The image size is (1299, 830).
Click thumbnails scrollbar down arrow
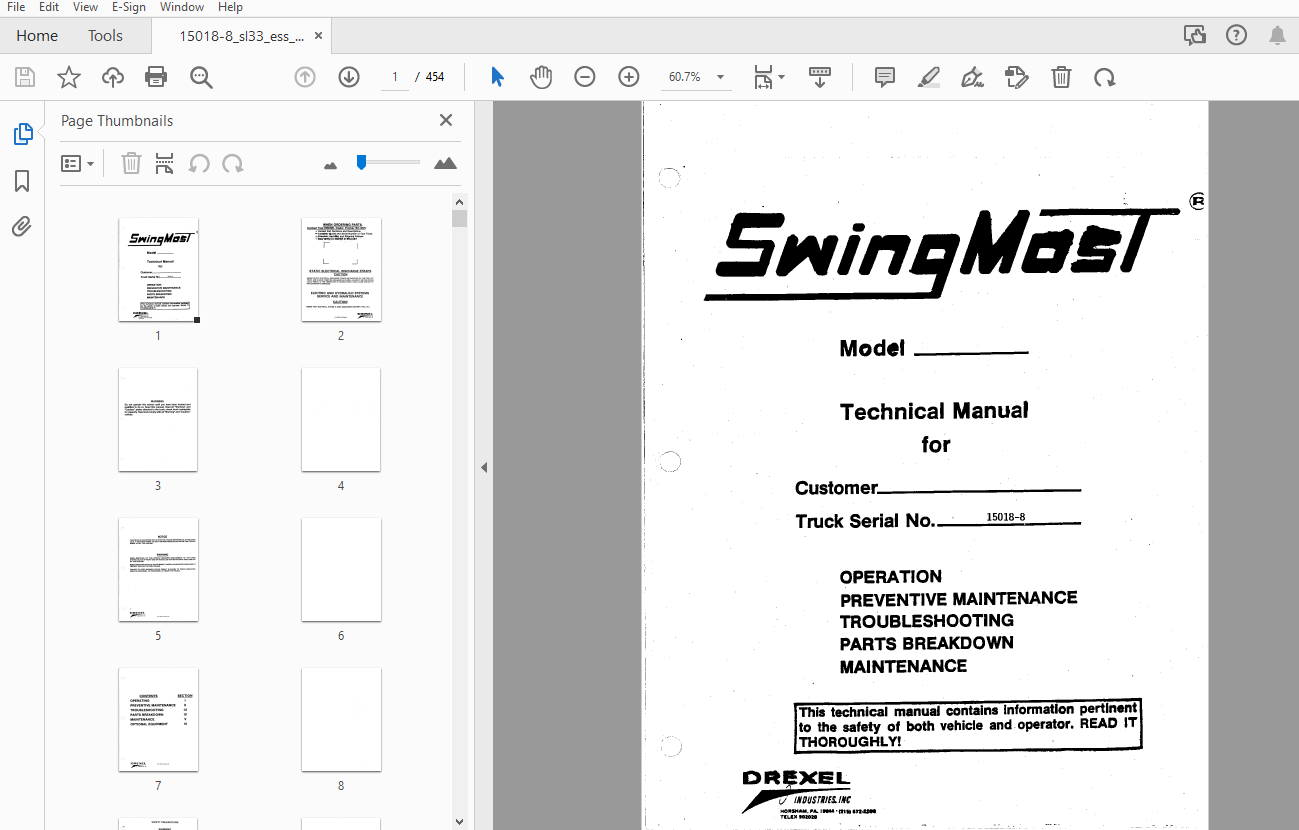tap(459, 821)
